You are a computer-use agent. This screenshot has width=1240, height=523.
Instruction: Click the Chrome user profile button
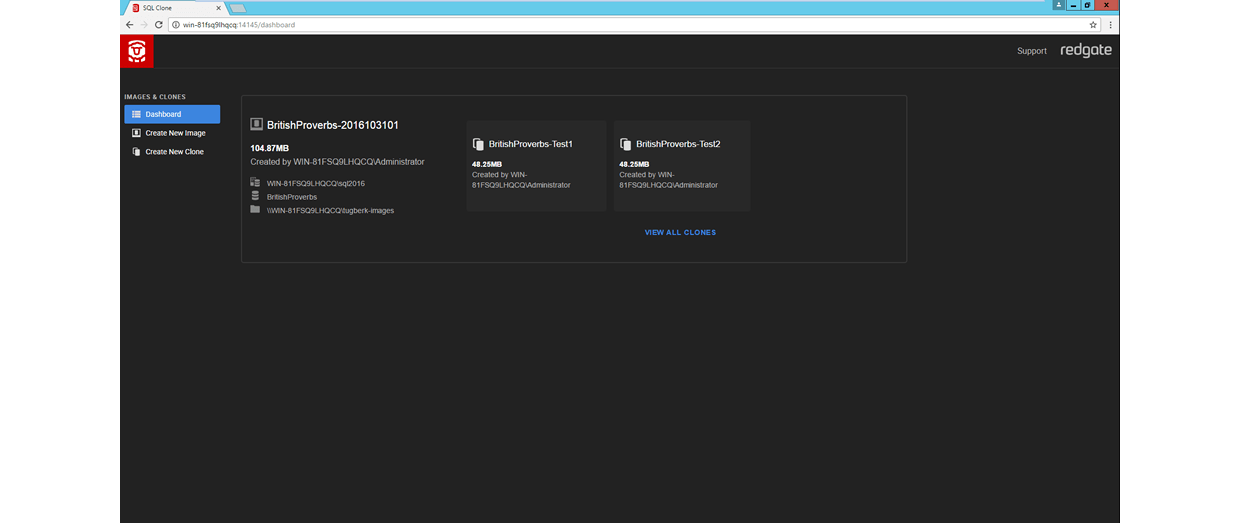click(x=1059, y=5)
